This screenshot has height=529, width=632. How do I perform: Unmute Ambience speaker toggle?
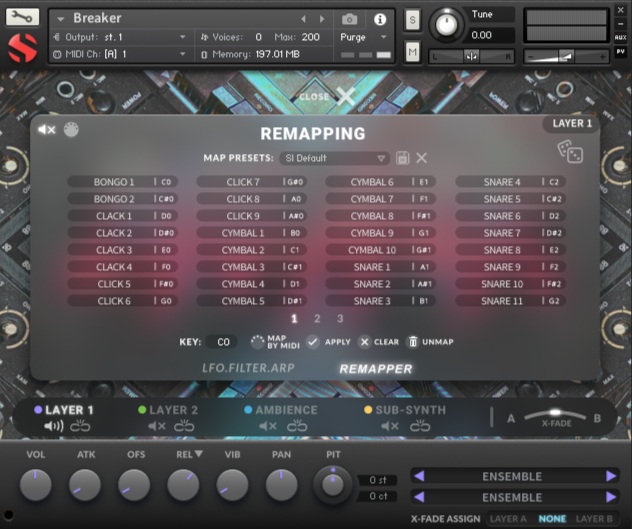[268, 426]
